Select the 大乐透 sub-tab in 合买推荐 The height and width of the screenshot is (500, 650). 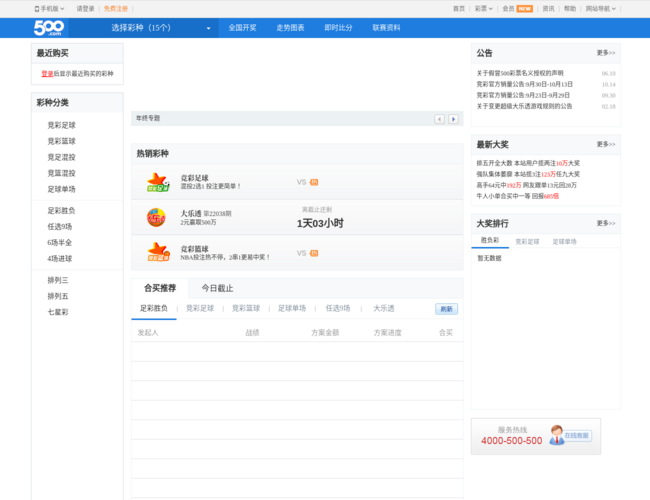pos(384,308)
